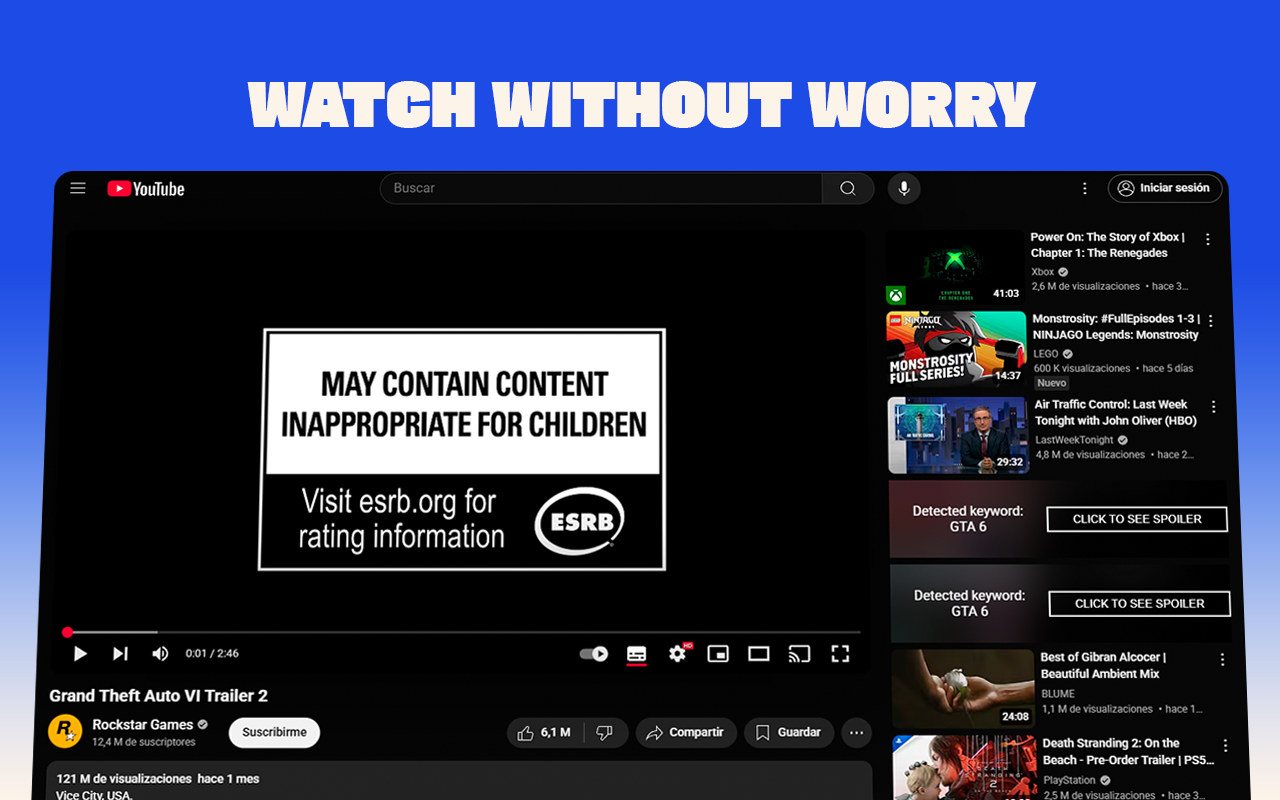Visit LastWeekTonight channel name
Screen dimensions: 1280x800
[x=1074, y=440]
